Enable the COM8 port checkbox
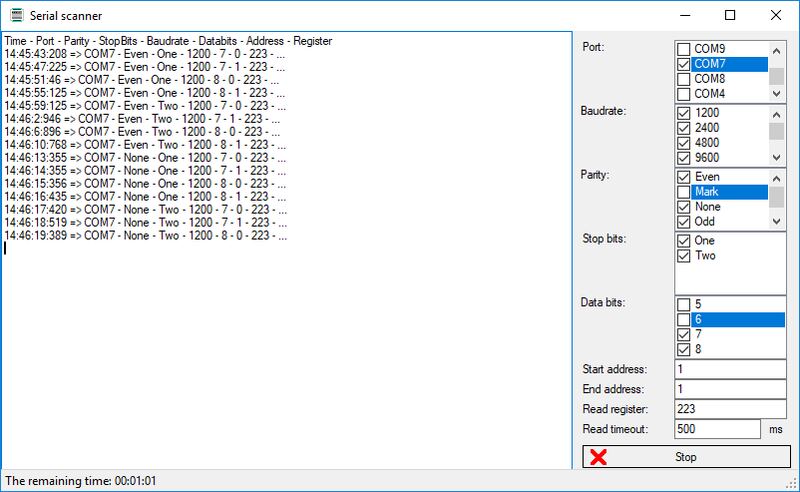The height and width of the screenshot is (492, 800). click(x=684, y=79)
